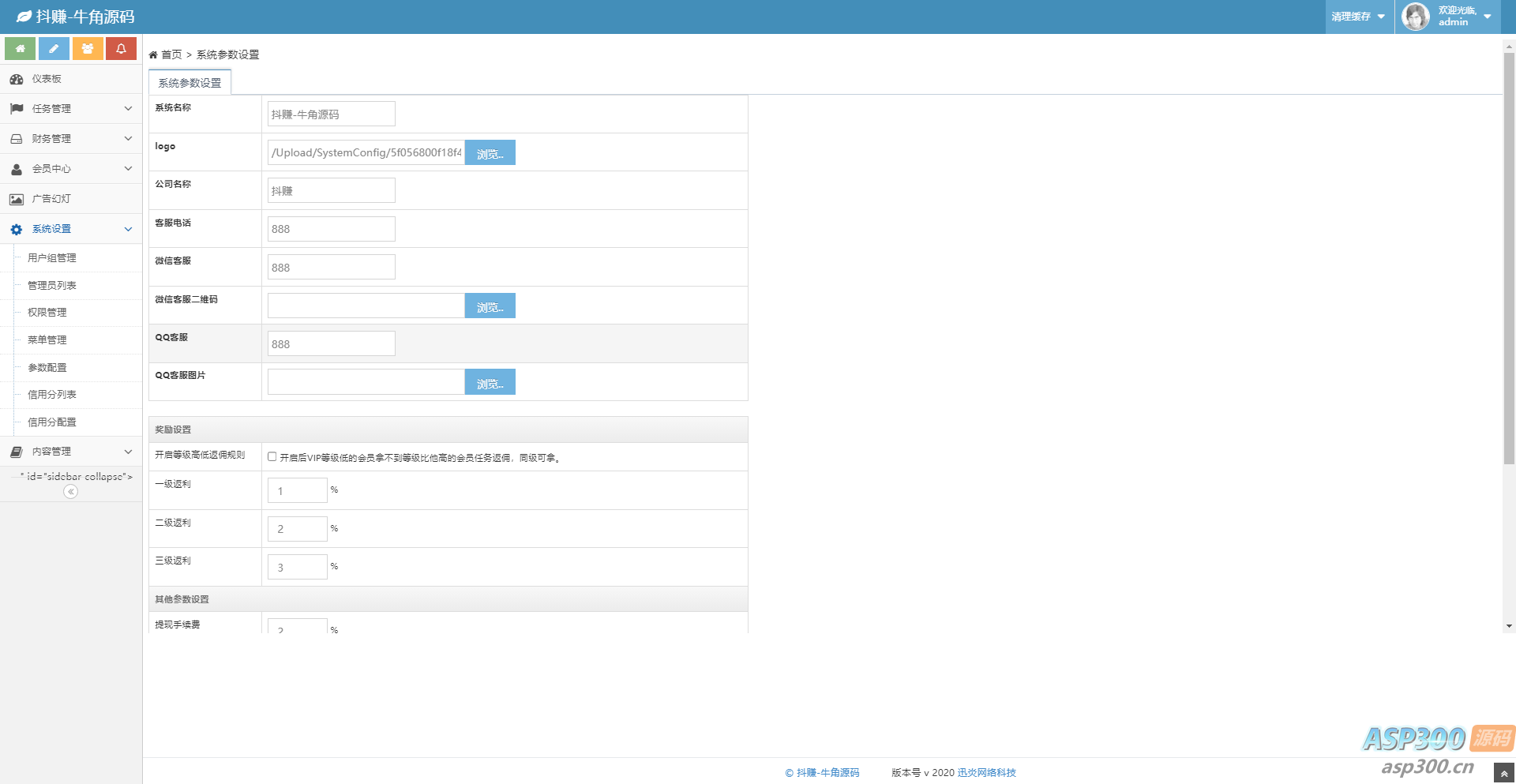This screenshot has width=1516, height=784.
Task: Click the admin avatar picture
Action: tap(1415, 17)
